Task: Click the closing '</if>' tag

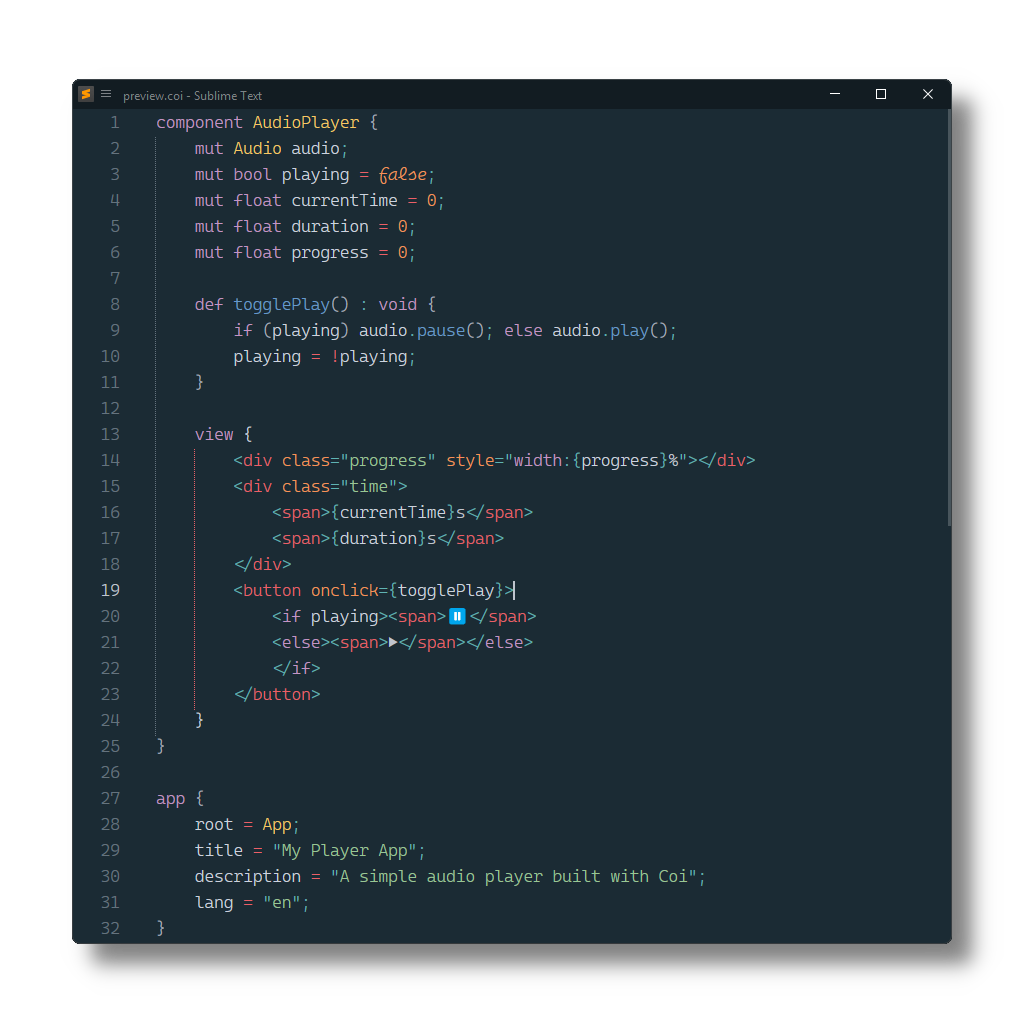Action: pos(296,668)
